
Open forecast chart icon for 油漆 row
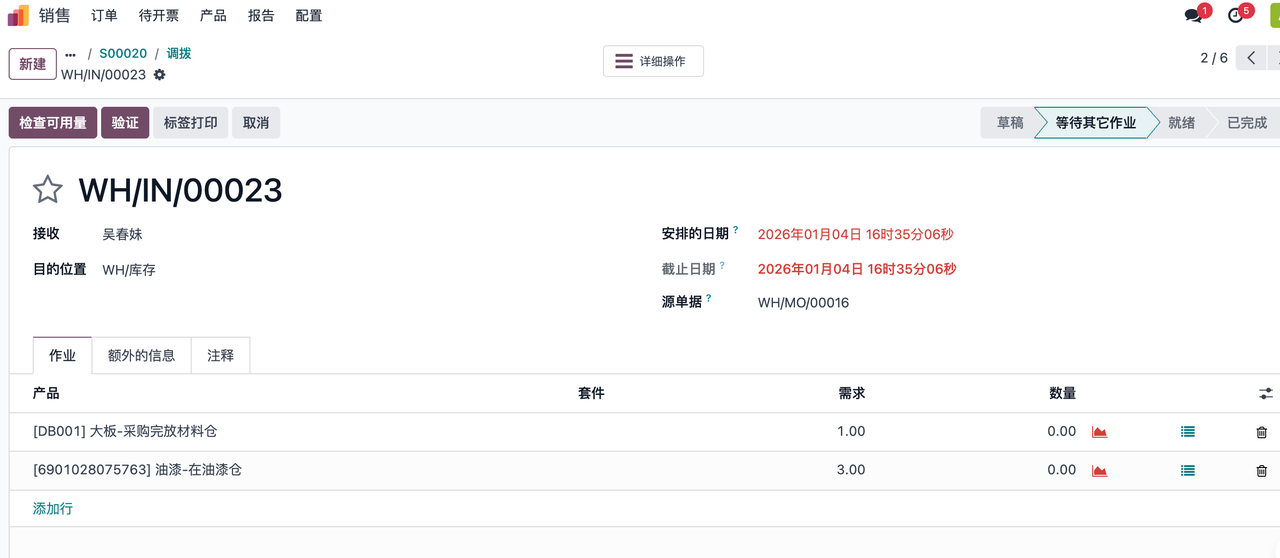click(1099, 470)
